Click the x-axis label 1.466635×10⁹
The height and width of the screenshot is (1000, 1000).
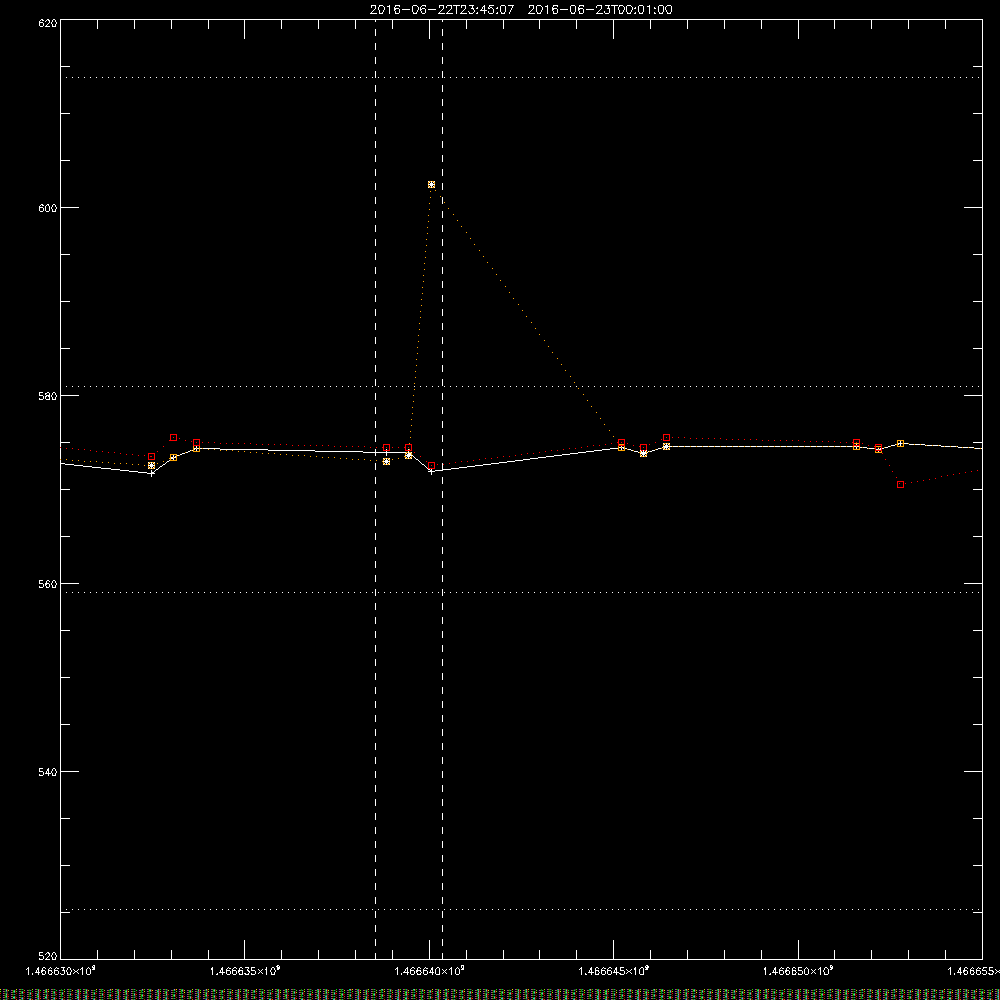pyautogui.click(x=245, y=971)
